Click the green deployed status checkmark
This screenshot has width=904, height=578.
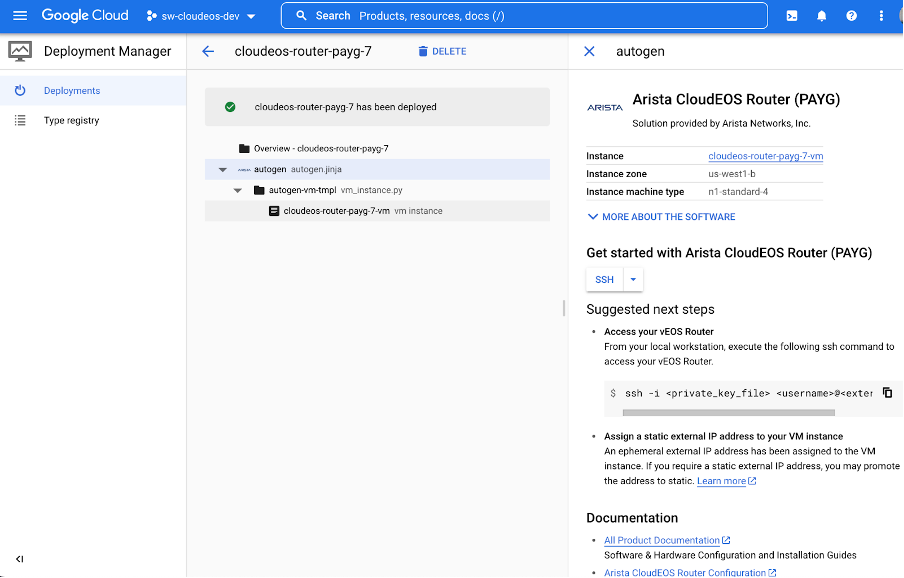[x=230, y=107]
